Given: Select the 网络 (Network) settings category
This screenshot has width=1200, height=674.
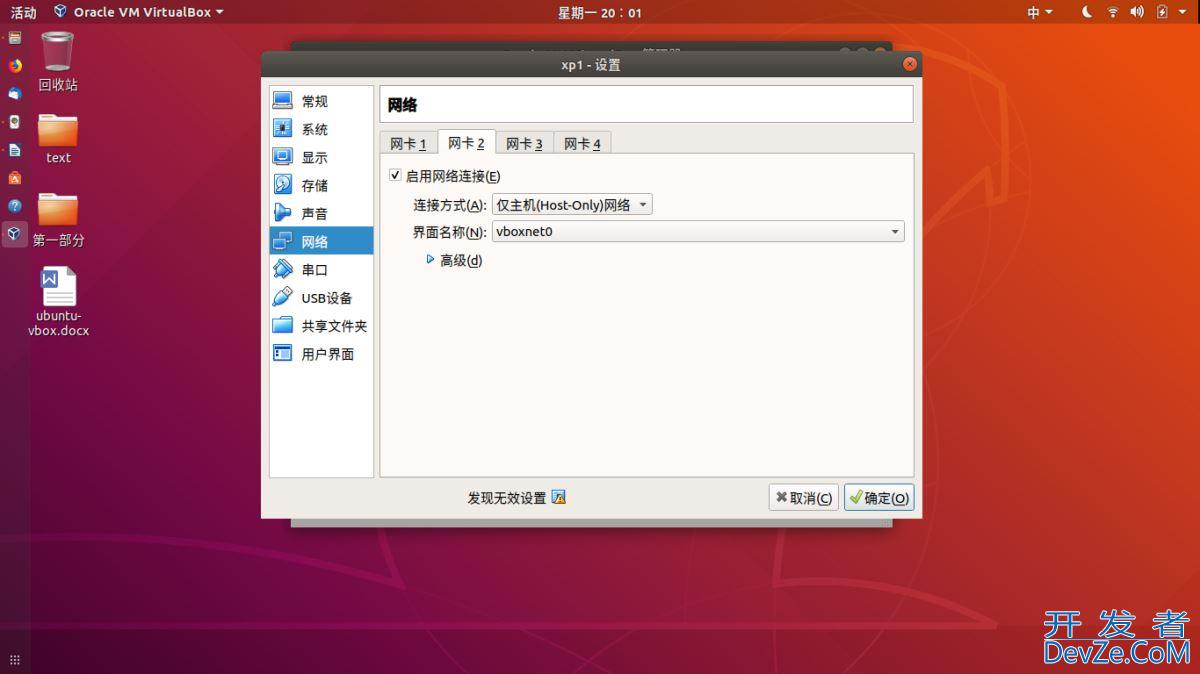Looking at the screenshot, I should [321, 241].
